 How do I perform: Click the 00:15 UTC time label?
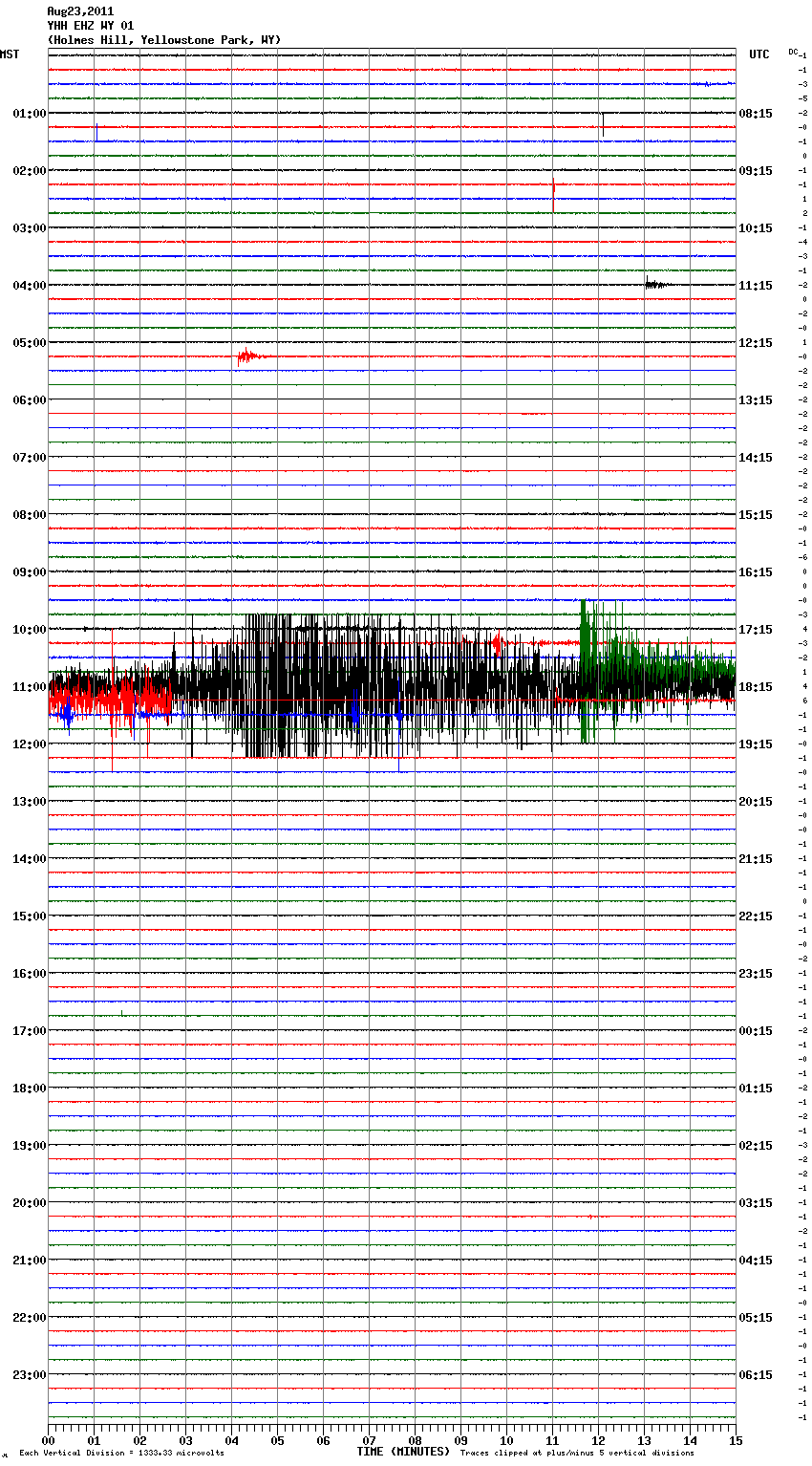click(x=756, y=1030)
